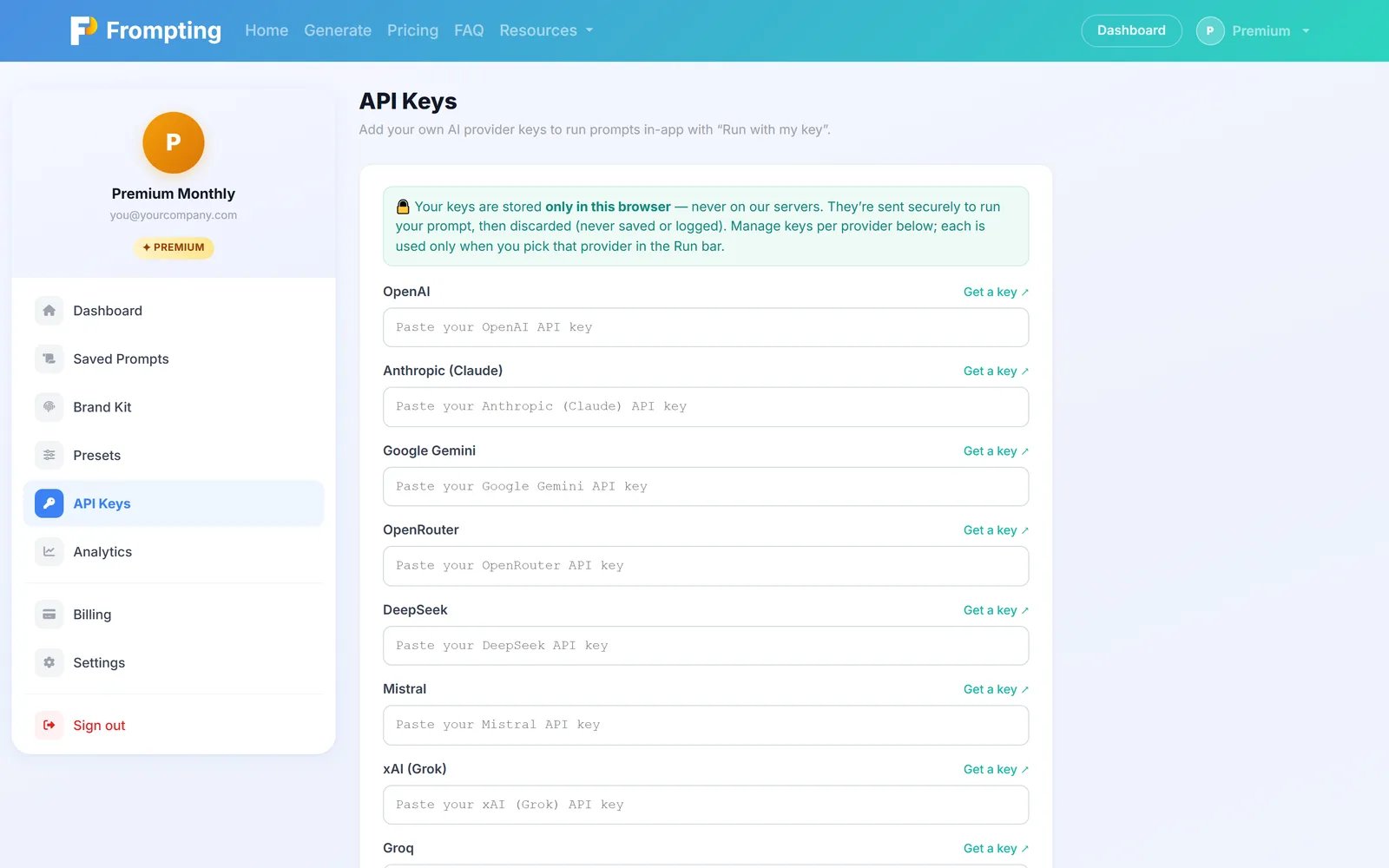Click Get a key for DeepSeek
Viewport: 1389px width, 868px height.
[x=996, y=610]
